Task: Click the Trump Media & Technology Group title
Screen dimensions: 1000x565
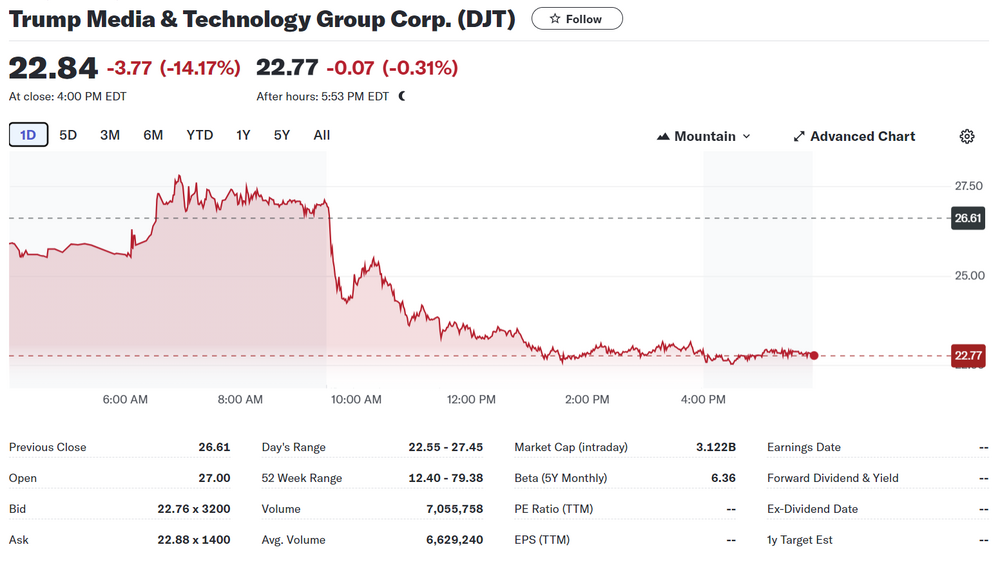Action: pos(262,19)
